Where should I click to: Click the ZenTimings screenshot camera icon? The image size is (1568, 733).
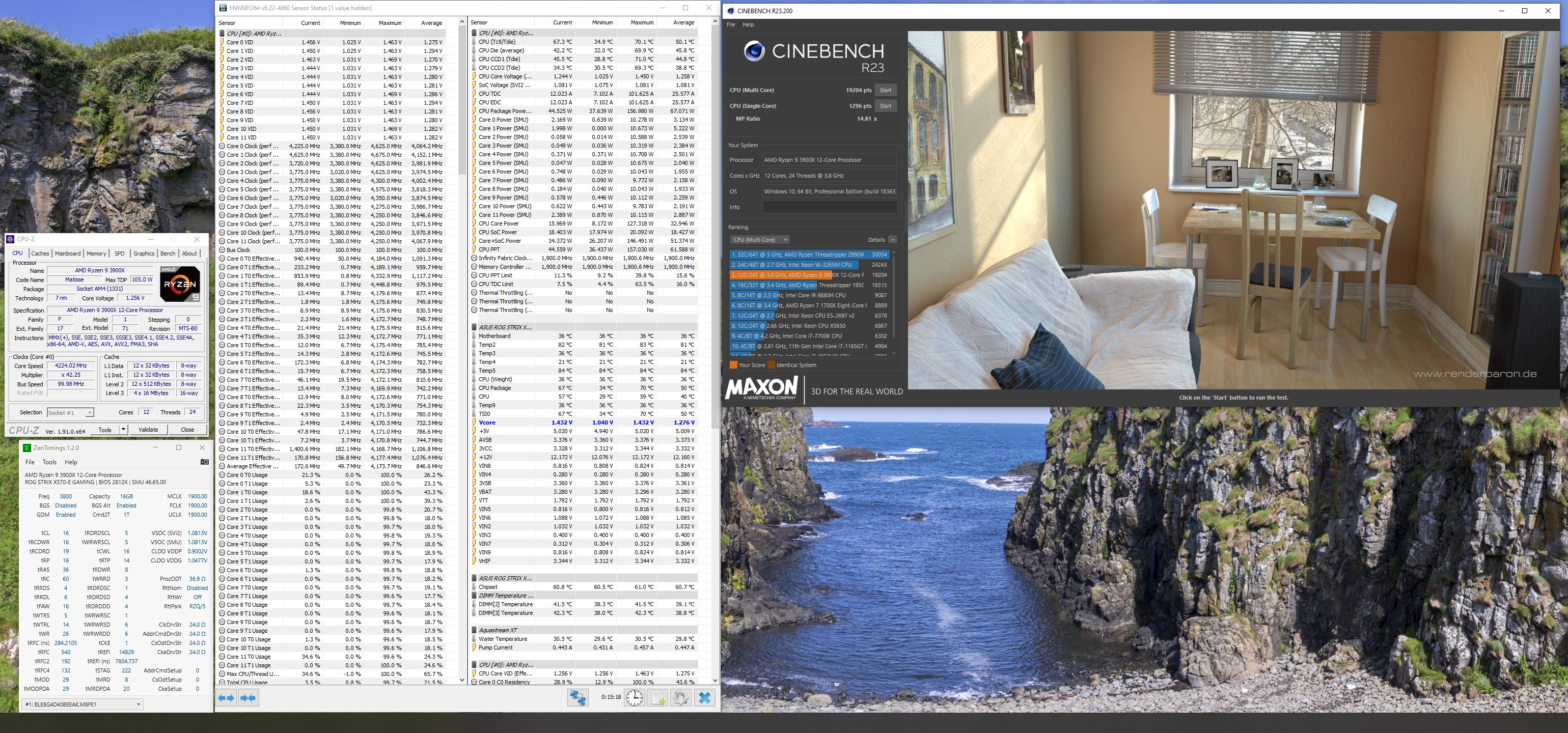[205, 462]
